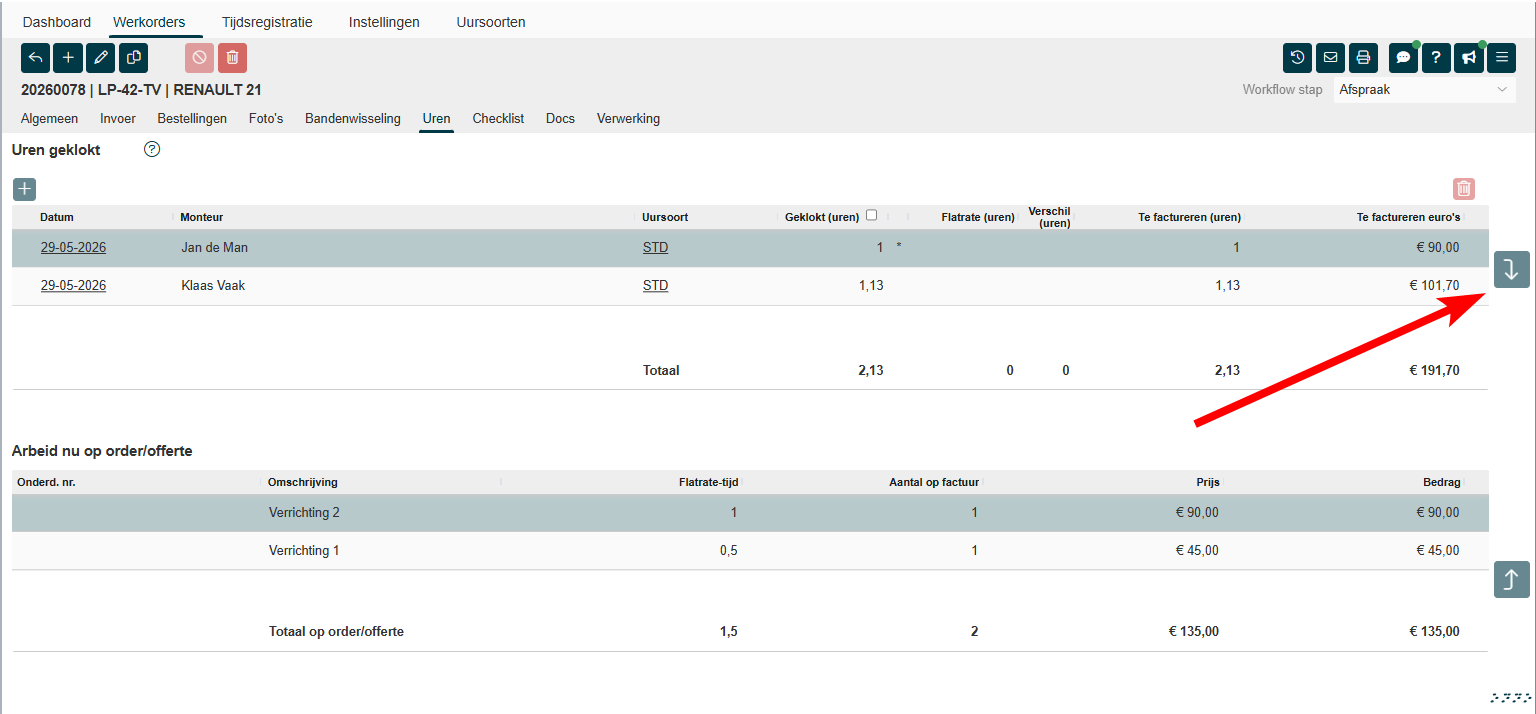Select the Jan de Man row
This screenshot has height=714, width=1536.
click(750, 248)
